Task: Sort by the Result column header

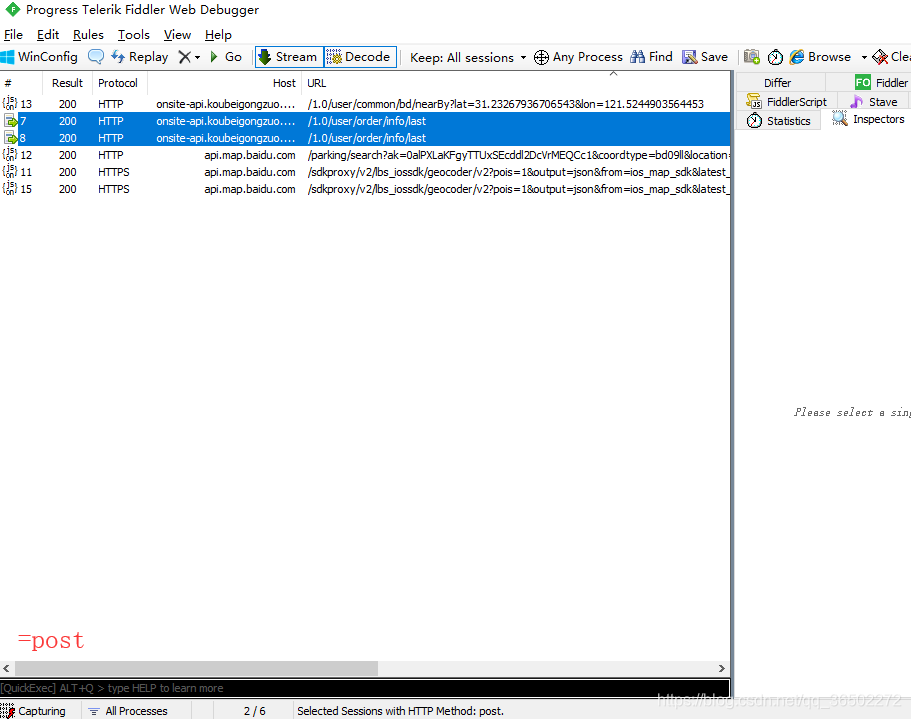Action: click(67, 83)
